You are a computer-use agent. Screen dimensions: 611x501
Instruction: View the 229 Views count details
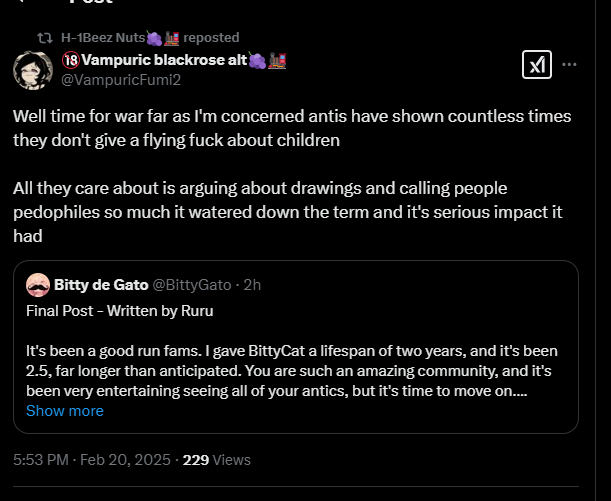tap(217, 460)
